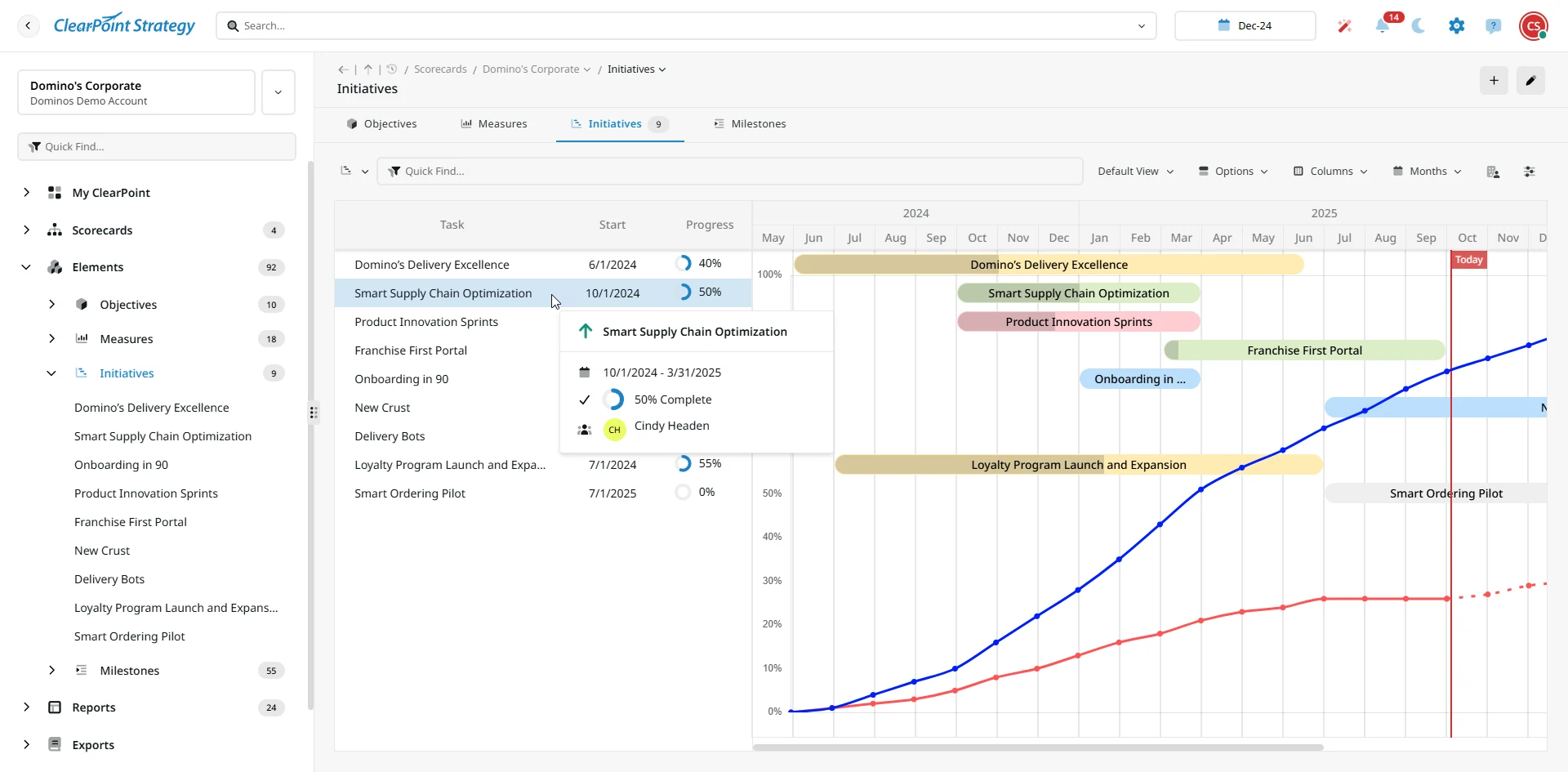This screenshot has height=772, width=1568.
Task: Open the Quick Find filter in the sidebar
Action: pos(157,146)
